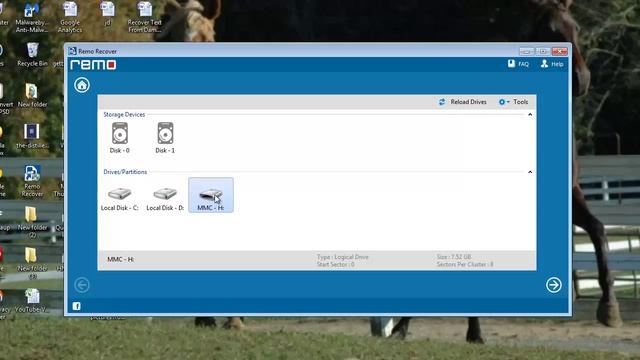Open the-distille... desktop icon
This screenshot has height=360, width=640.
[x=32, y=136]
